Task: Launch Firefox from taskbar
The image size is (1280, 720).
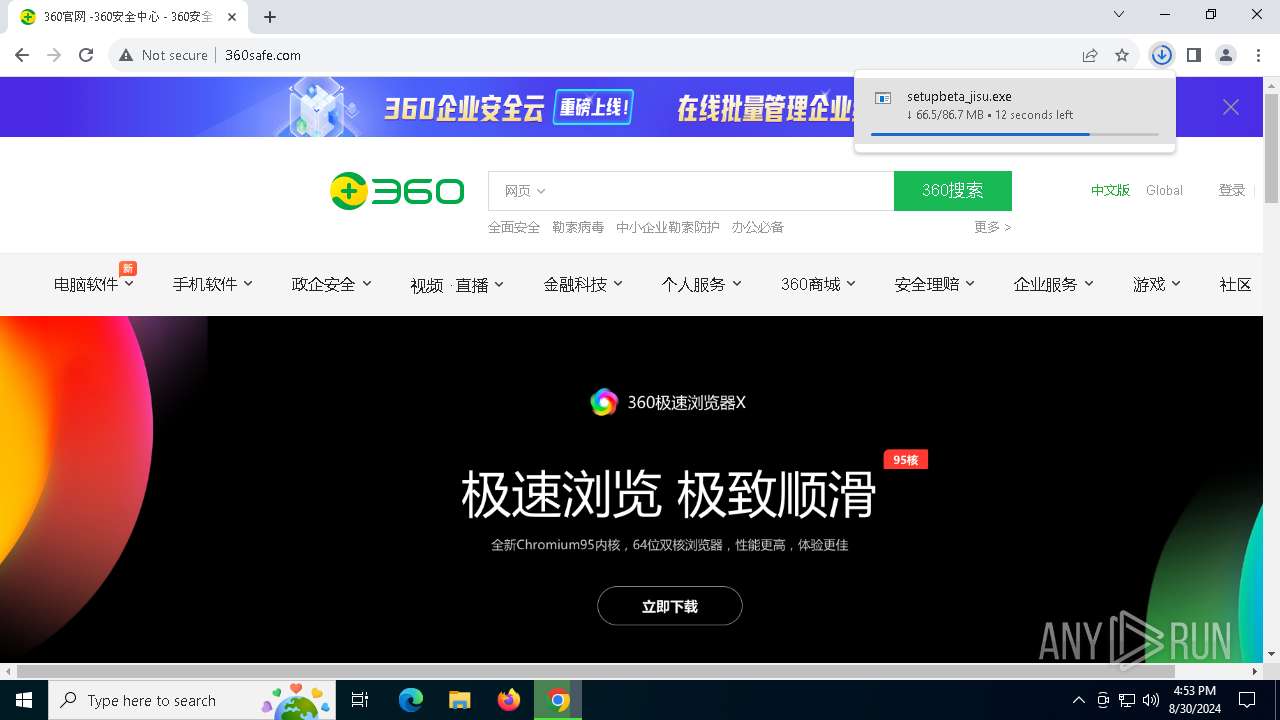Action: point(509,700)
